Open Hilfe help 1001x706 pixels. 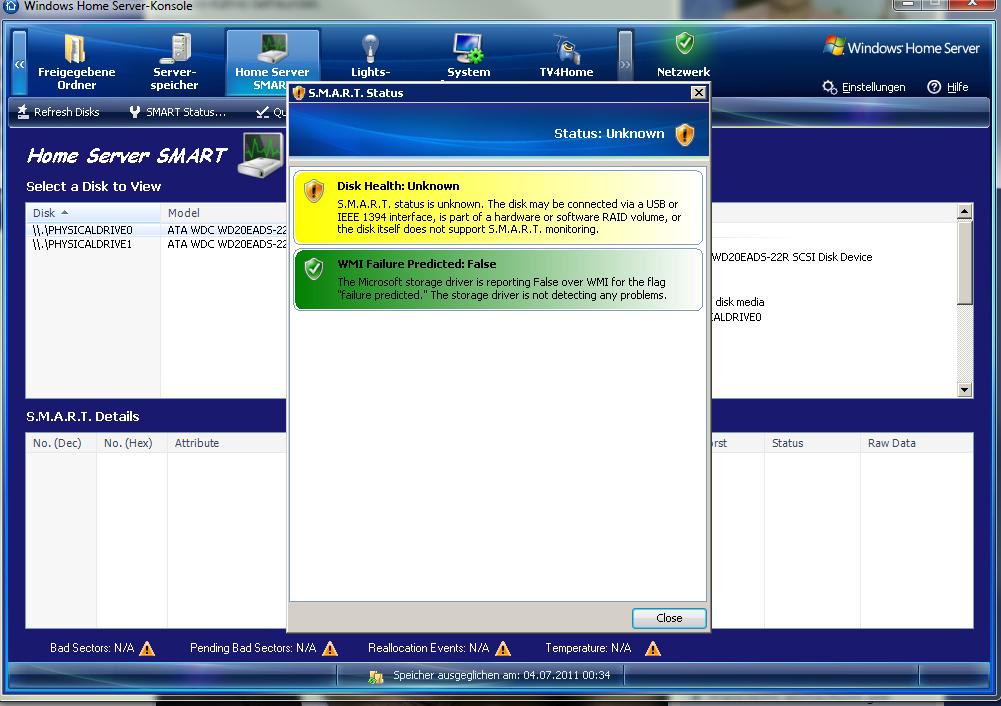[948, 87]
